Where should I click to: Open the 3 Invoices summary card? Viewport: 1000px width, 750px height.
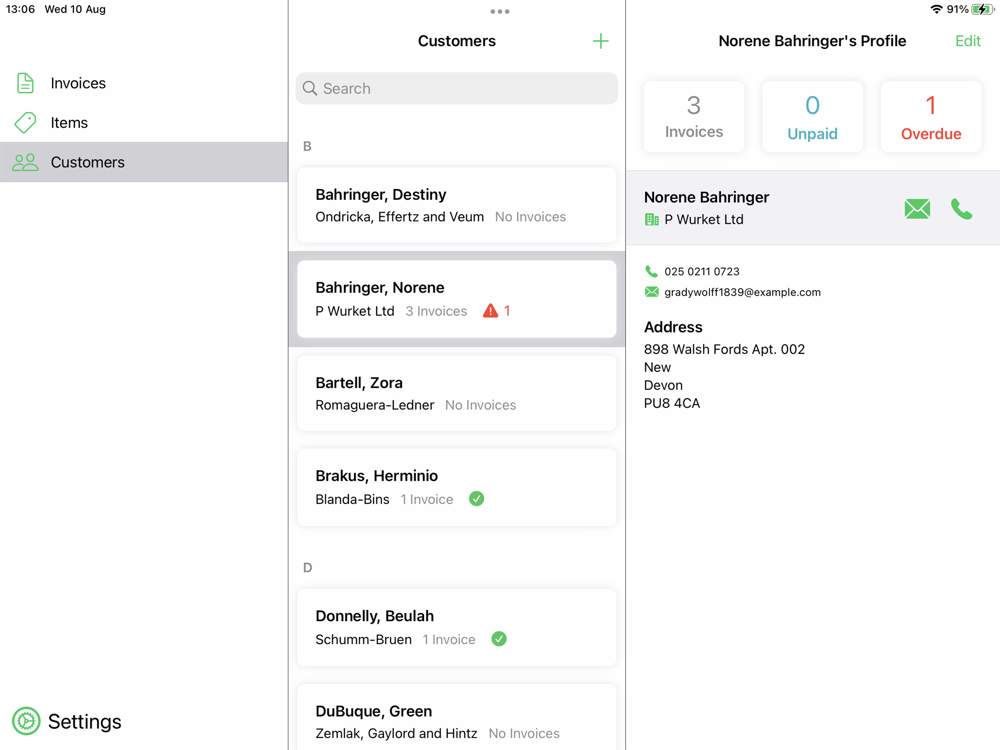pos(694,117)
